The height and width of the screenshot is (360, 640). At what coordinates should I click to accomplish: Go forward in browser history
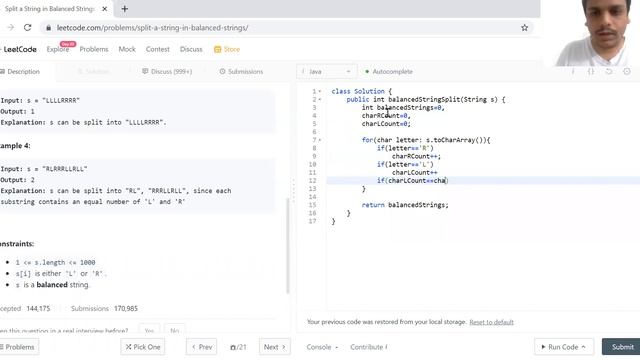coord(11,28)
